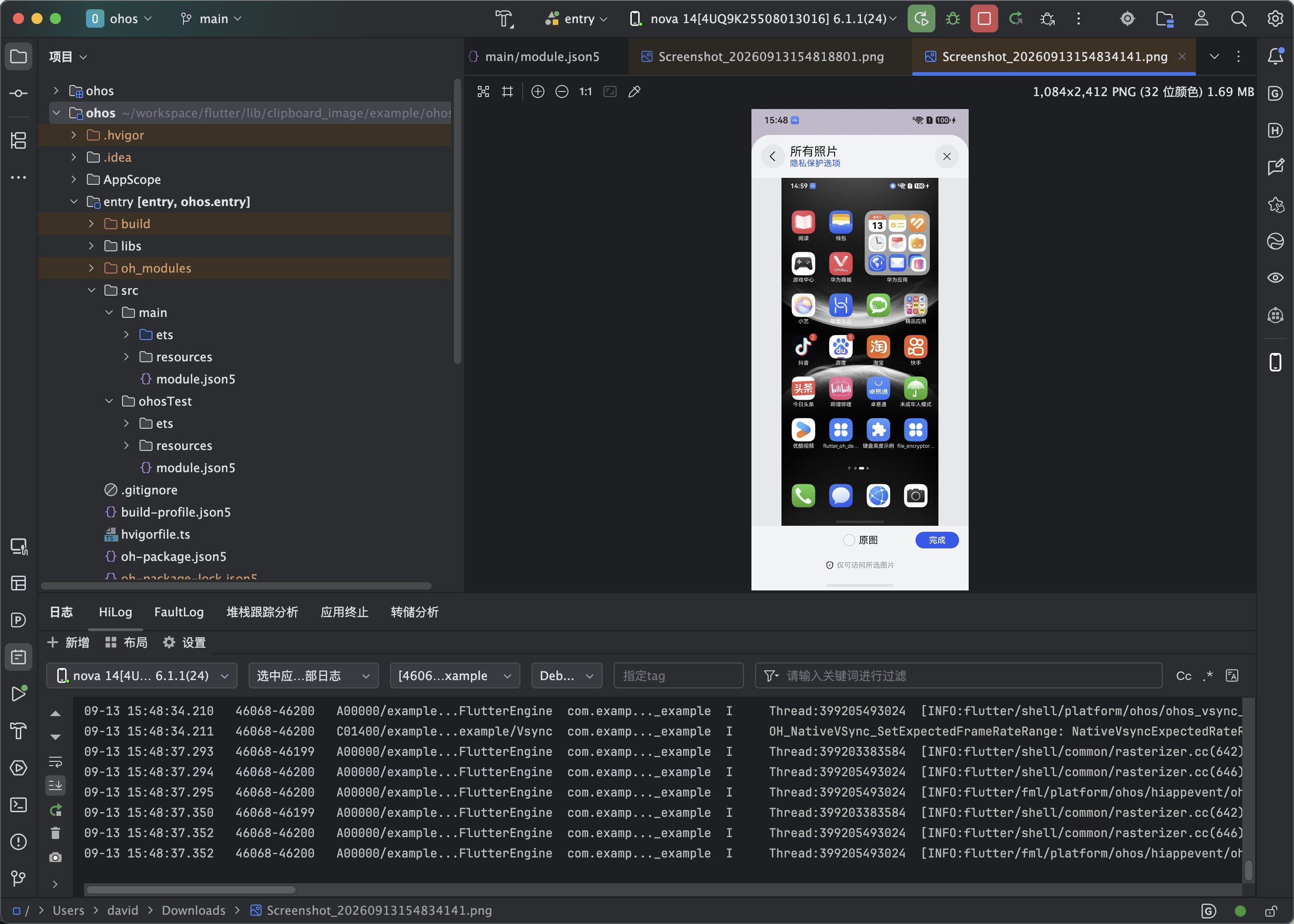Click the 设置 log settings button
The height and width of the screenshot is (924, 1294).
pos(184,642)
